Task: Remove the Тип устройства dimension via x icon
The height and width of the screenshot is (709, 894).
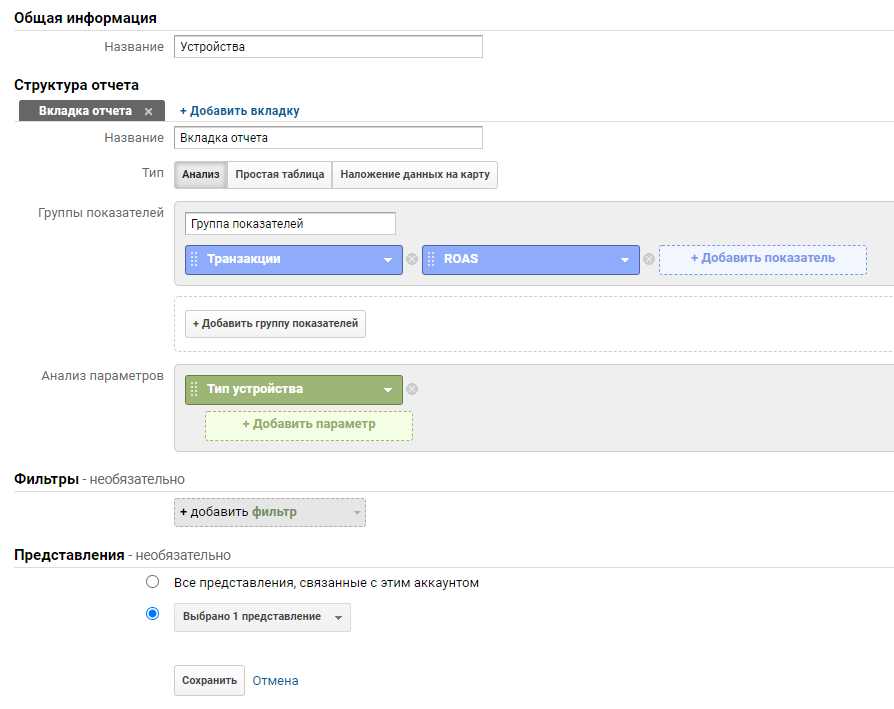Action: click(411, 389)
